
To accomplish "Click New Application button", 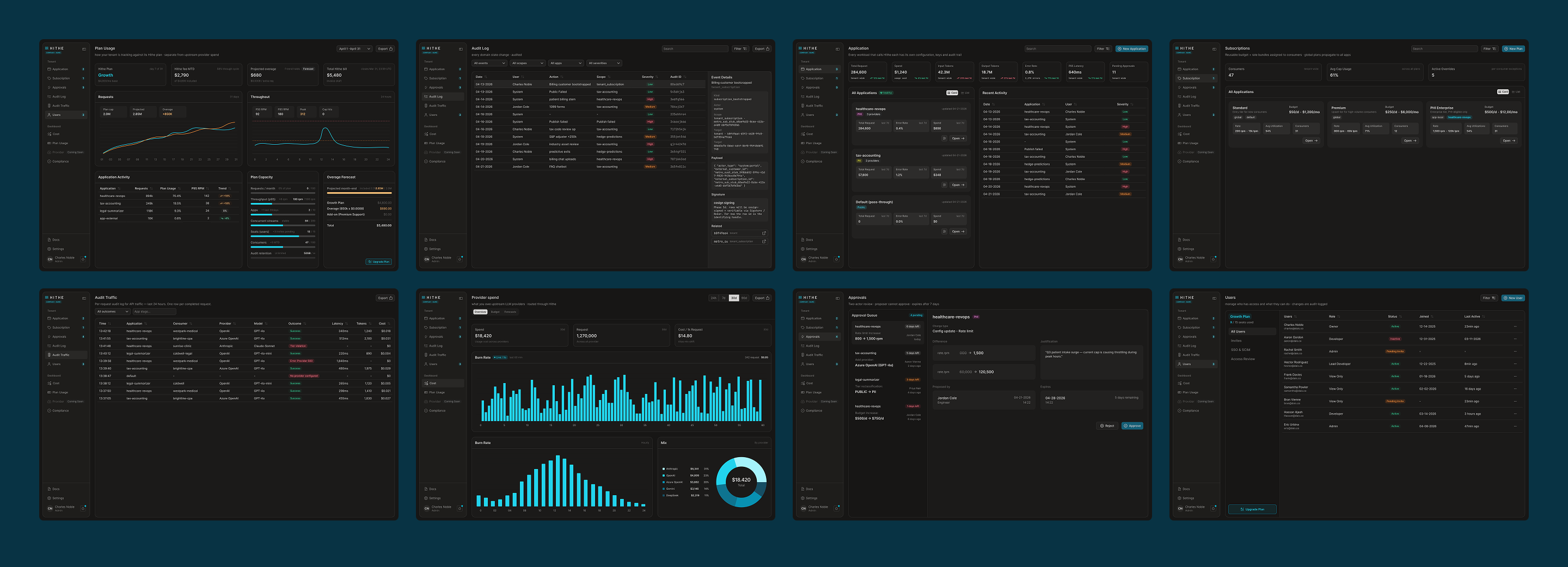I will click(x=1131, y=48).
